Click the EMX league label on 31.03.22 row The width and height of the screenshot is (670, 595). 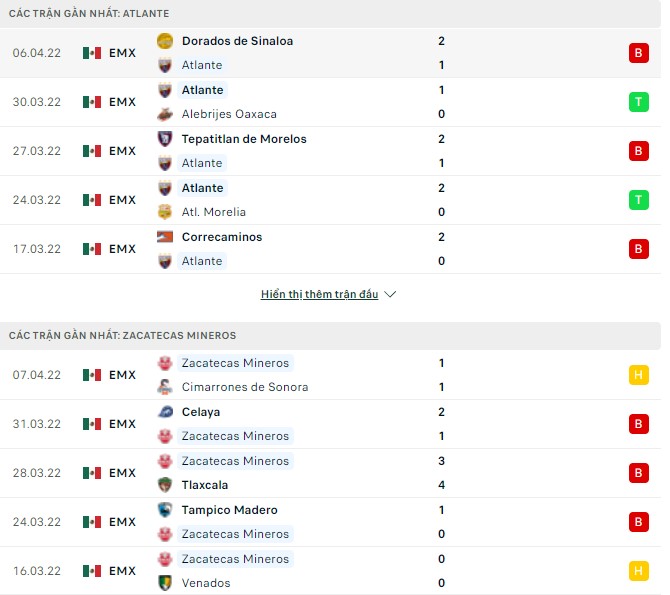pos(122,424)
